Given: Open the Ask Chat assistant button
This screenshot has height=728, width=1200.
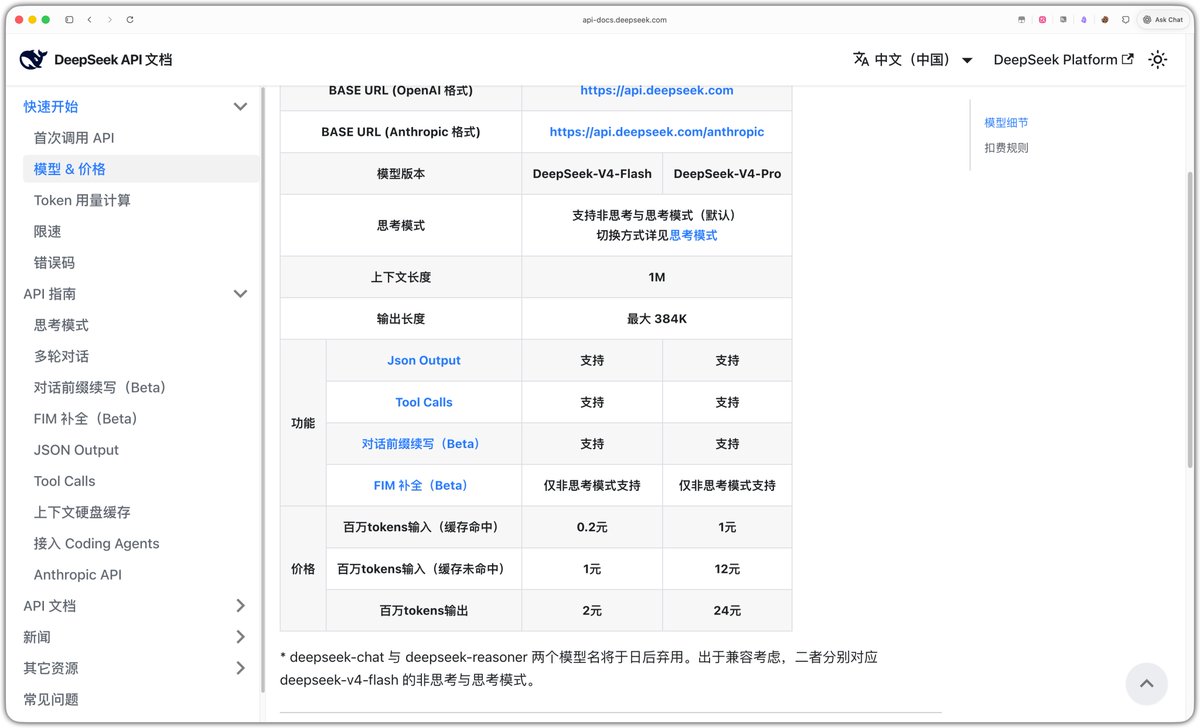Looking at the screenshot, I should (x=1162, y=19).
